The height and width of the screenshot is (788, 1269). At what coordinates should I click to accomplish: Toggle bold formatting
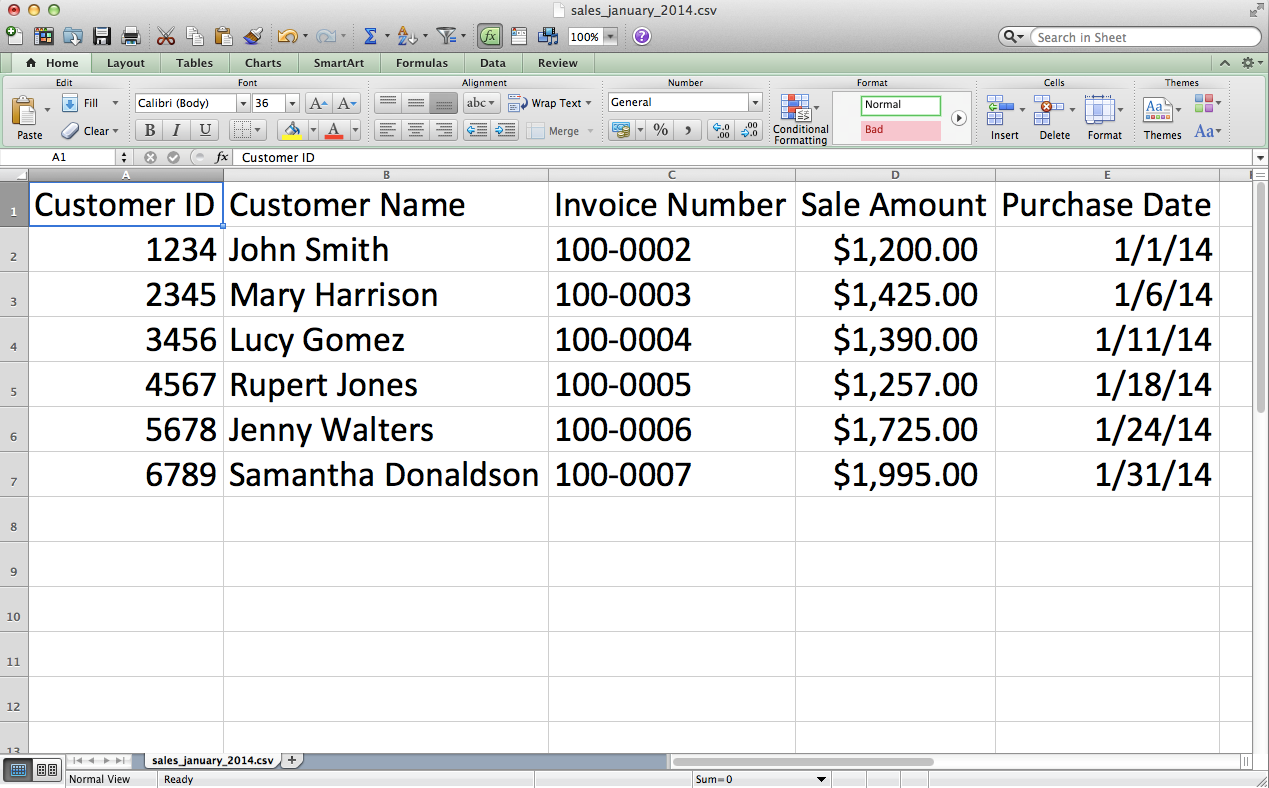point(149,131)
